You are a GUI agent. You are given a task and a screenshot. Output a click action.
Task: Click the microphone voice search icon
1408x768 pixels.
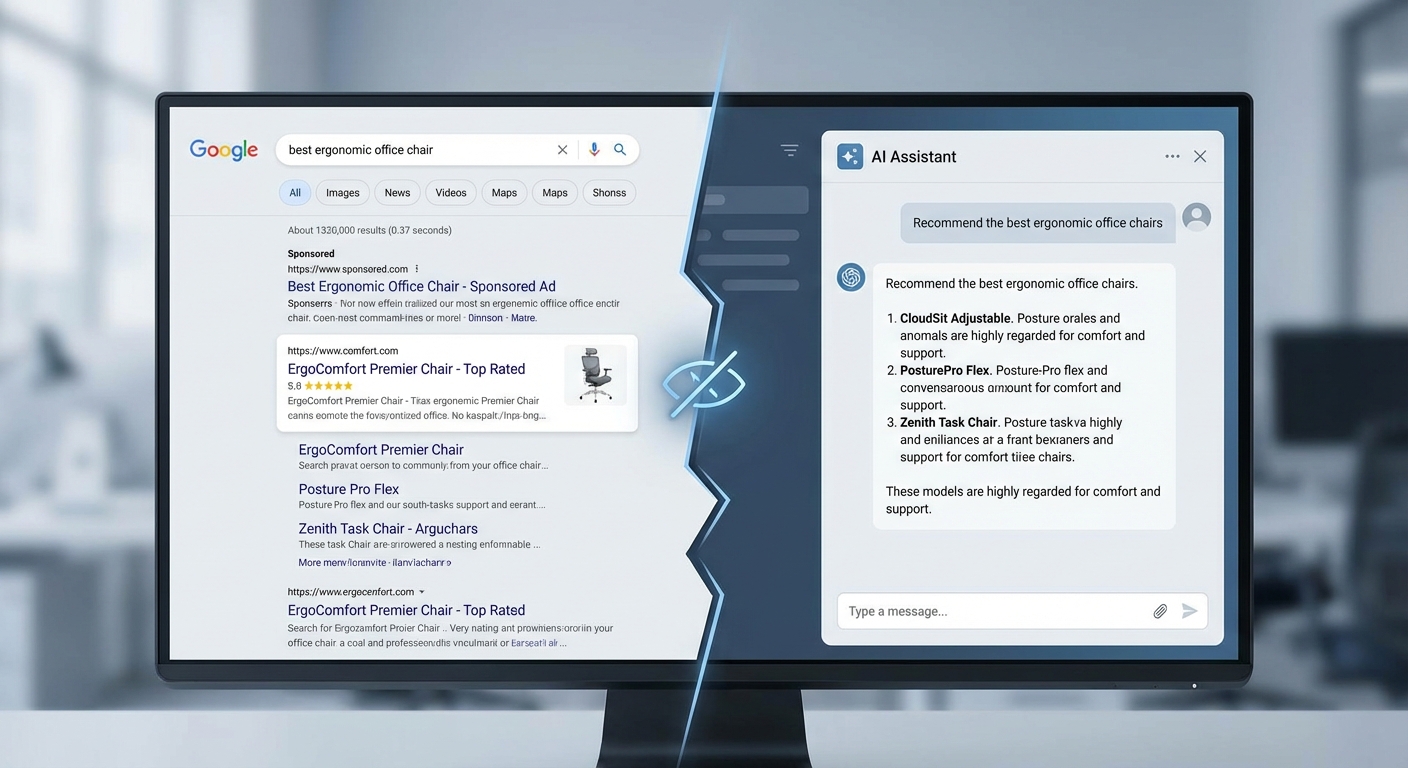(594, 149)
